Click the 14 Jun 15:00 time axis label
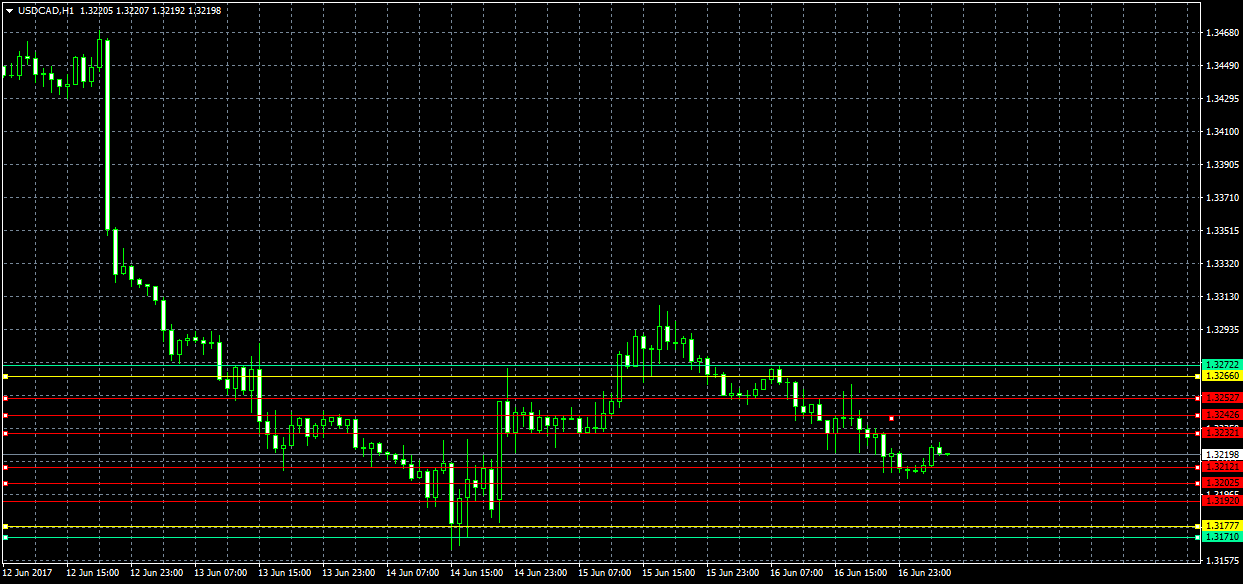The width and height of the screenshot is (1243, 584). tap(475, 573)
